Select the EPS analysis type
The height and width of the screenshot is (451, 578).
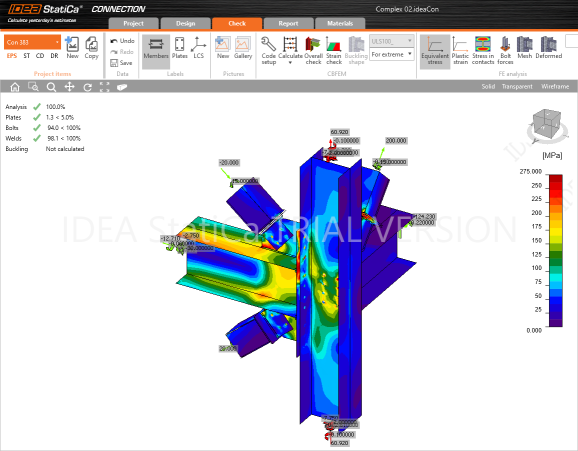(x=12, y=56)
